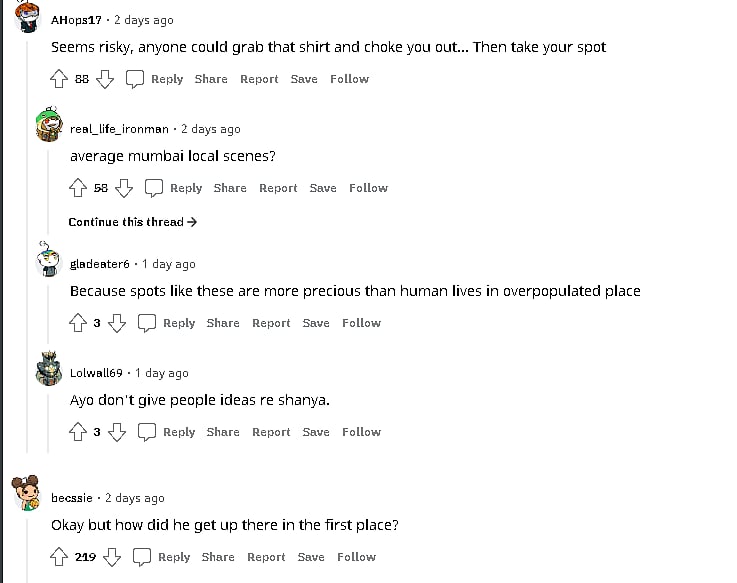Open real_life_ironman's avatar profile
Viewport: 737px width, 583px height.
[x=50, y=126]
